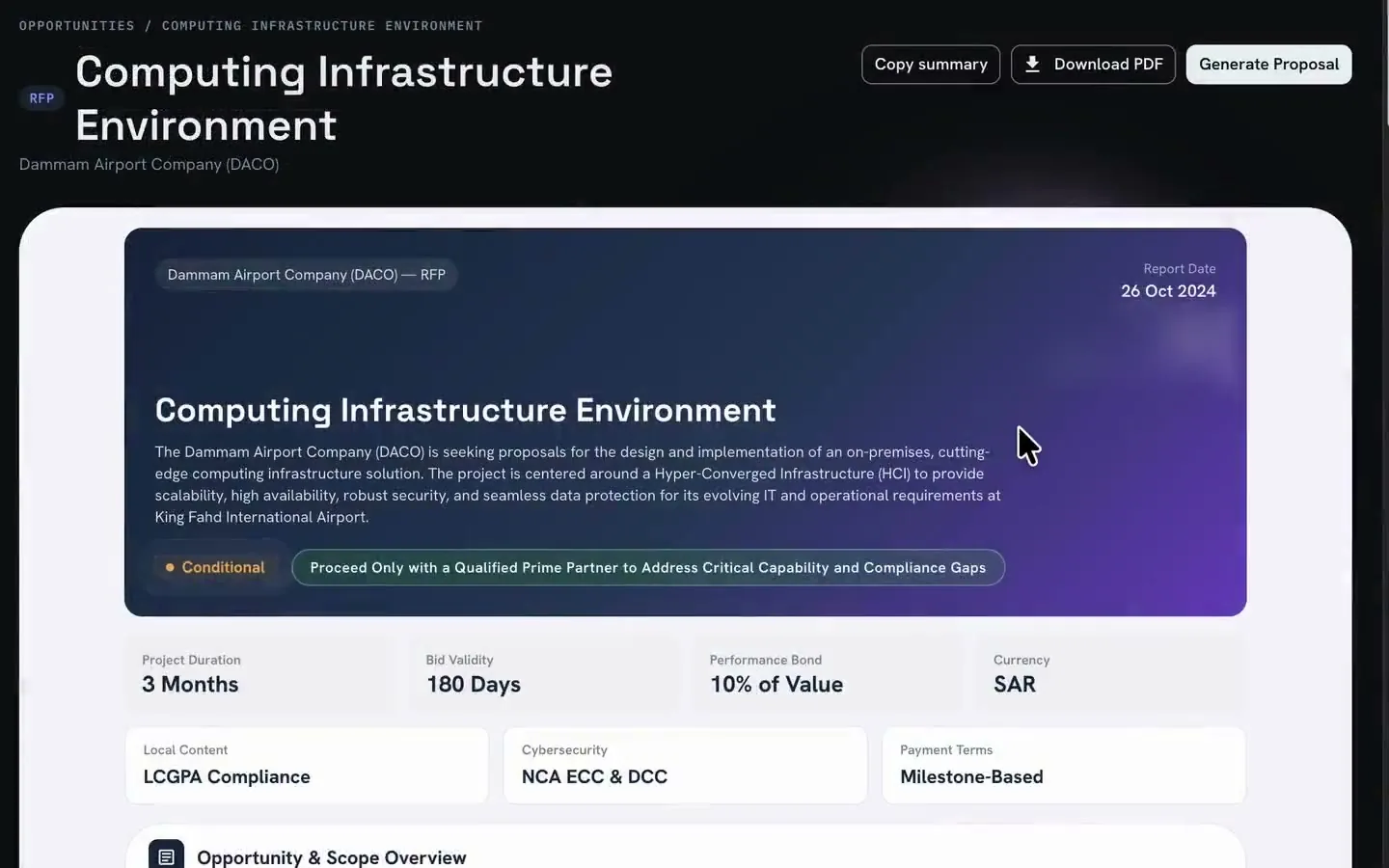Select the Currency SAR card
The height and width of the screenshot is (868, 1389).
click(1111, 673)
